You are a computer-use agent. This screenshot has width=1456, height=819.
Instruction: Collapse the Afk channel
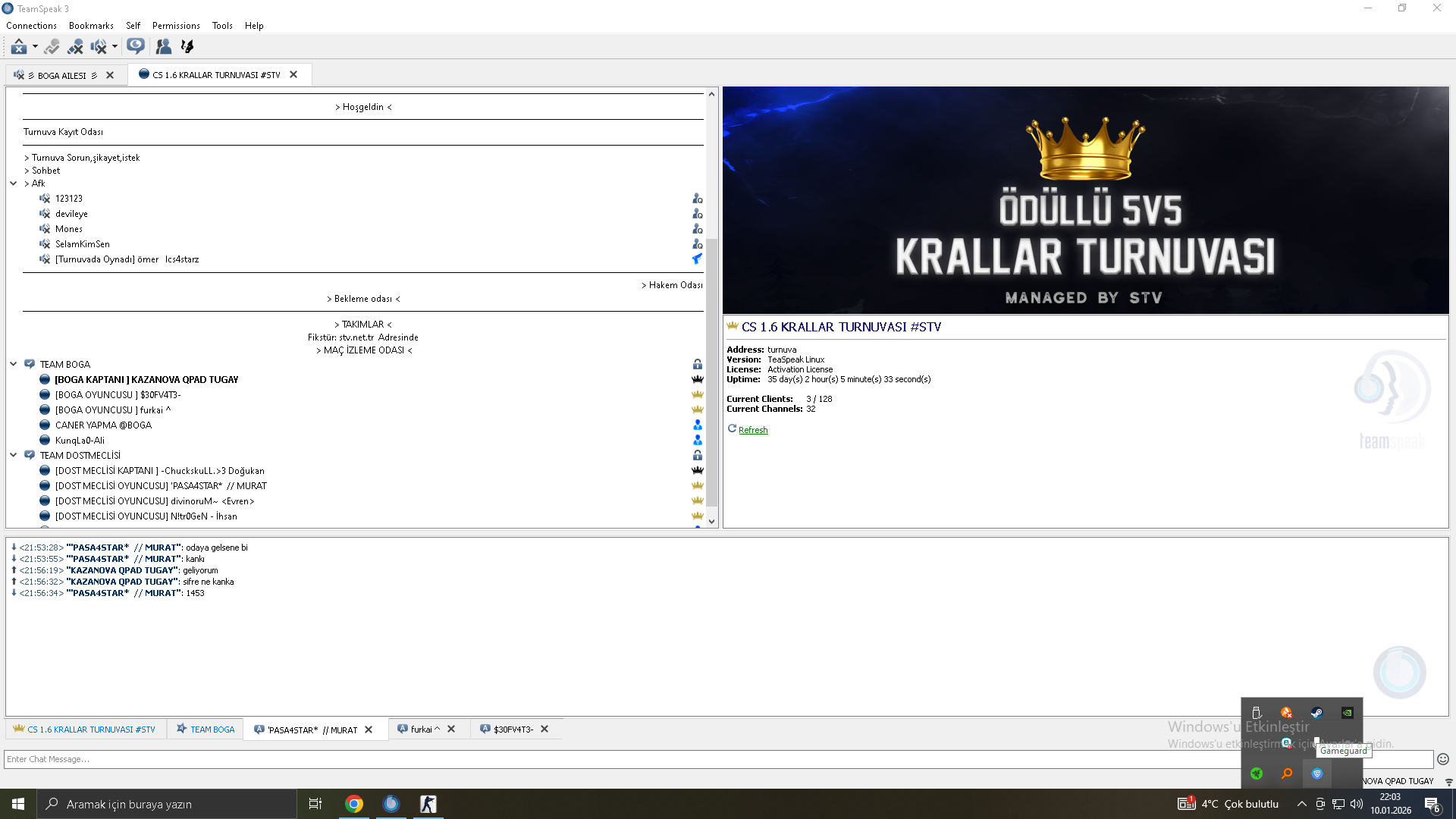click(14, 184)
